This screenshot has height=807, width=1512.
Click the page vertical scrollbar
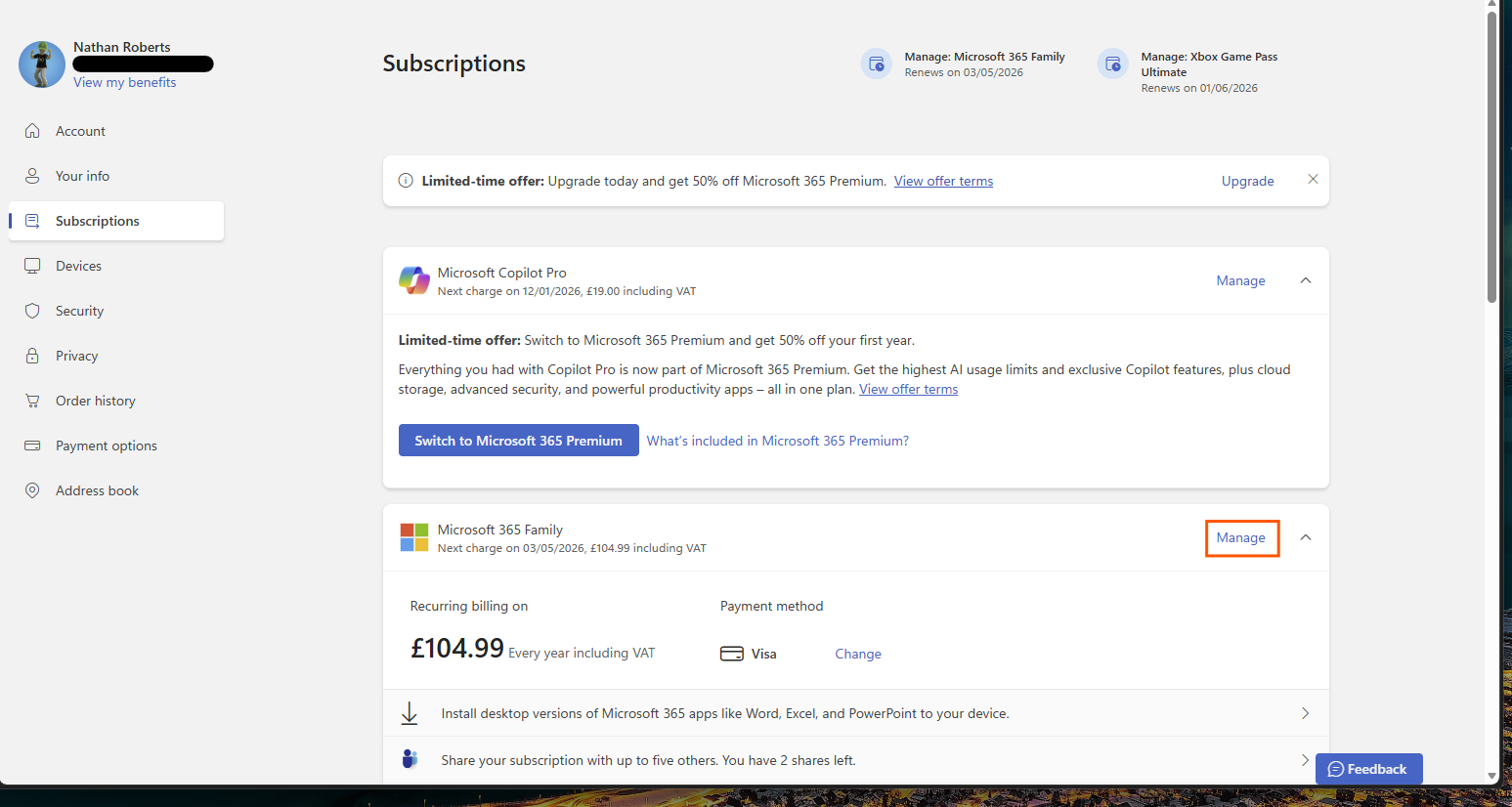click(x=1491, y=156)
